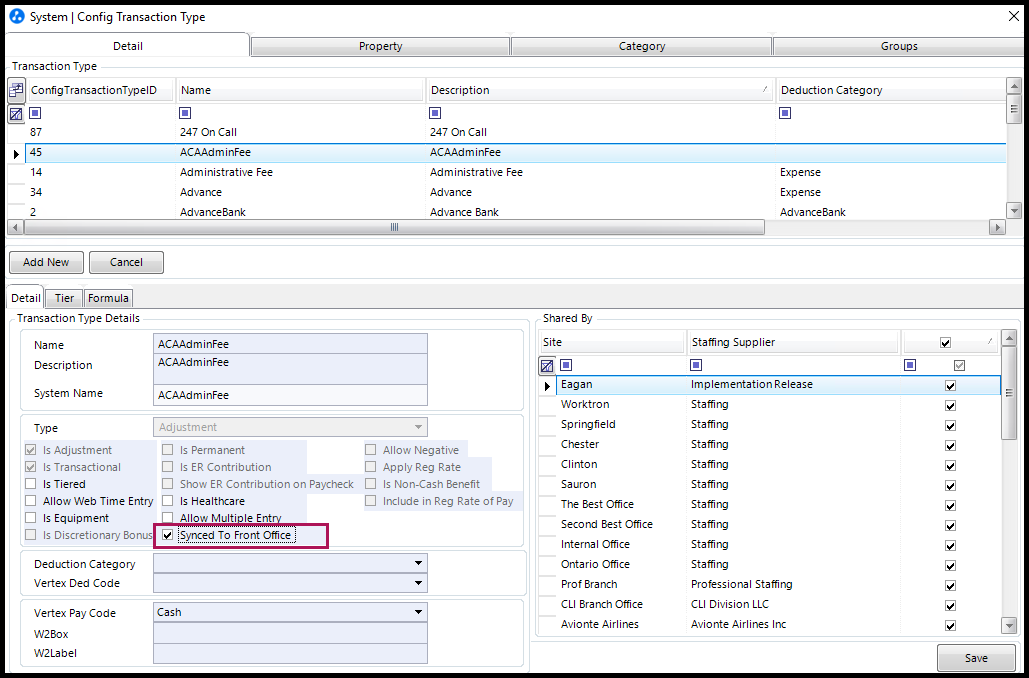Image resolution: width=1029 pixels, height=678 pixels.
Task: Uncheck Shared By for Eagan site
Action: (x=950, y=385)
